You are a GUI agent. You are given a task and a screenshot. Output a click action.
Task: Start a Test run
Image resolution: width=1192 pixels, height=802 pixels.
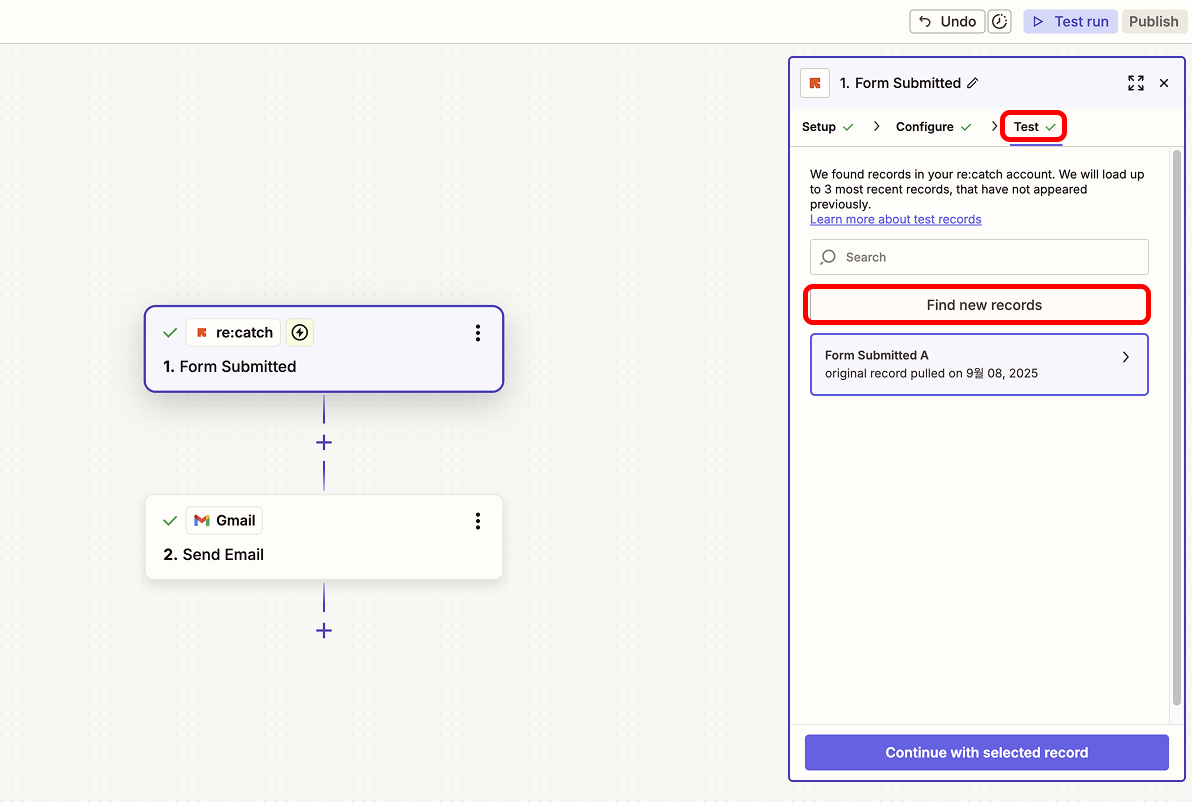(x=1070, y=22)
